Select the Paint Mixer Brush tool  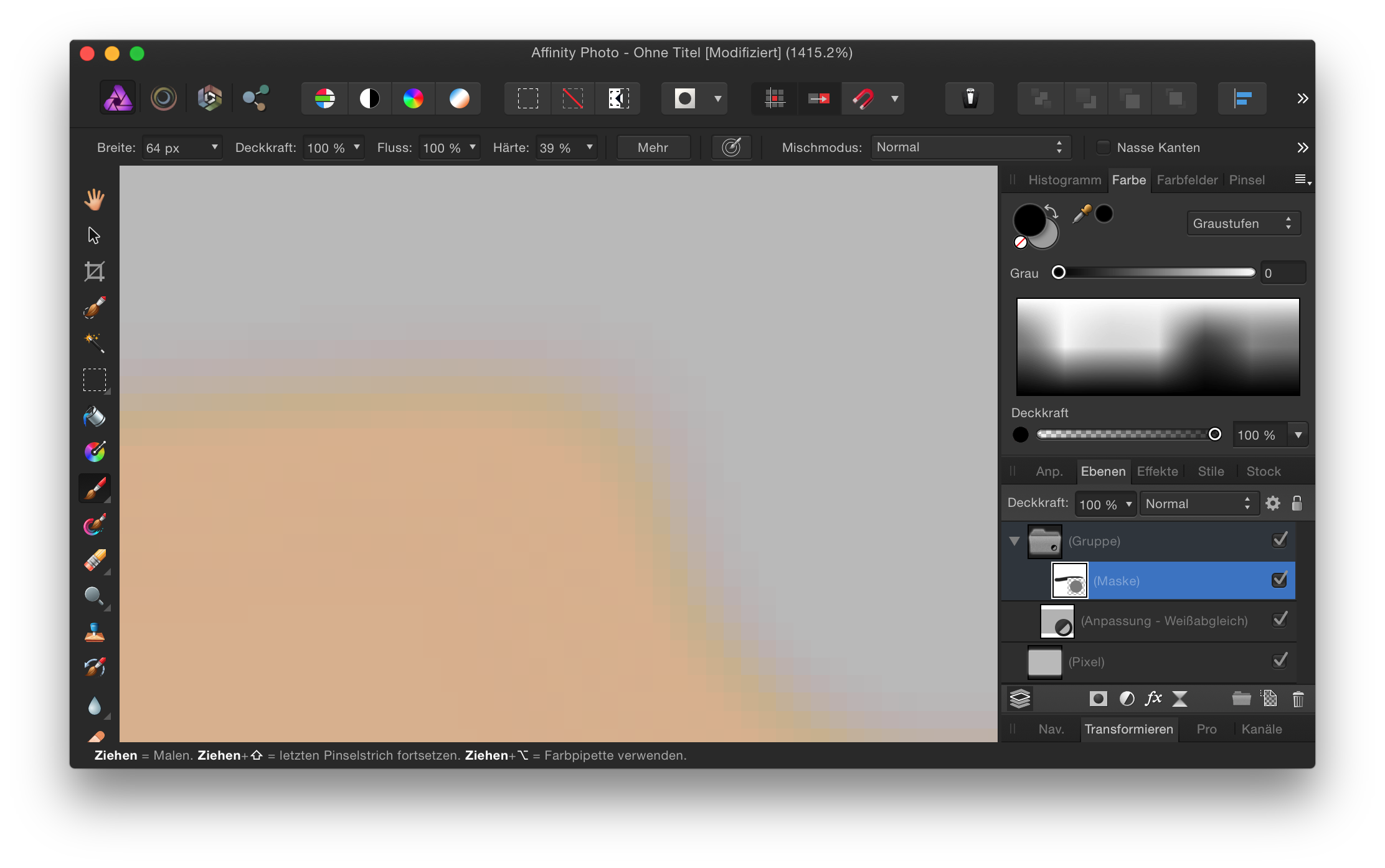point(95,525)
